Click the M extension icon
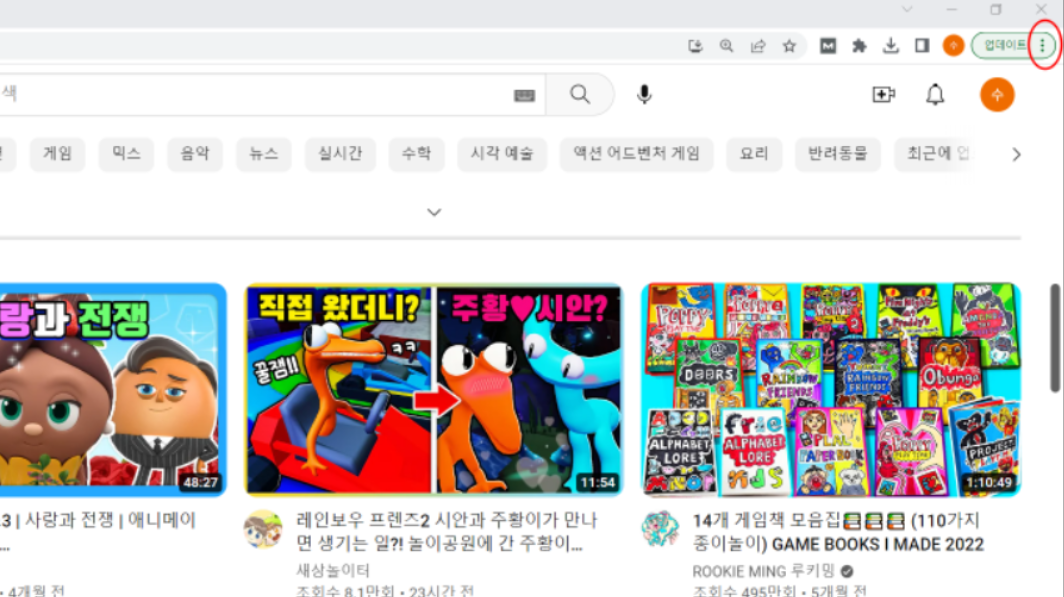 [828, 45]
